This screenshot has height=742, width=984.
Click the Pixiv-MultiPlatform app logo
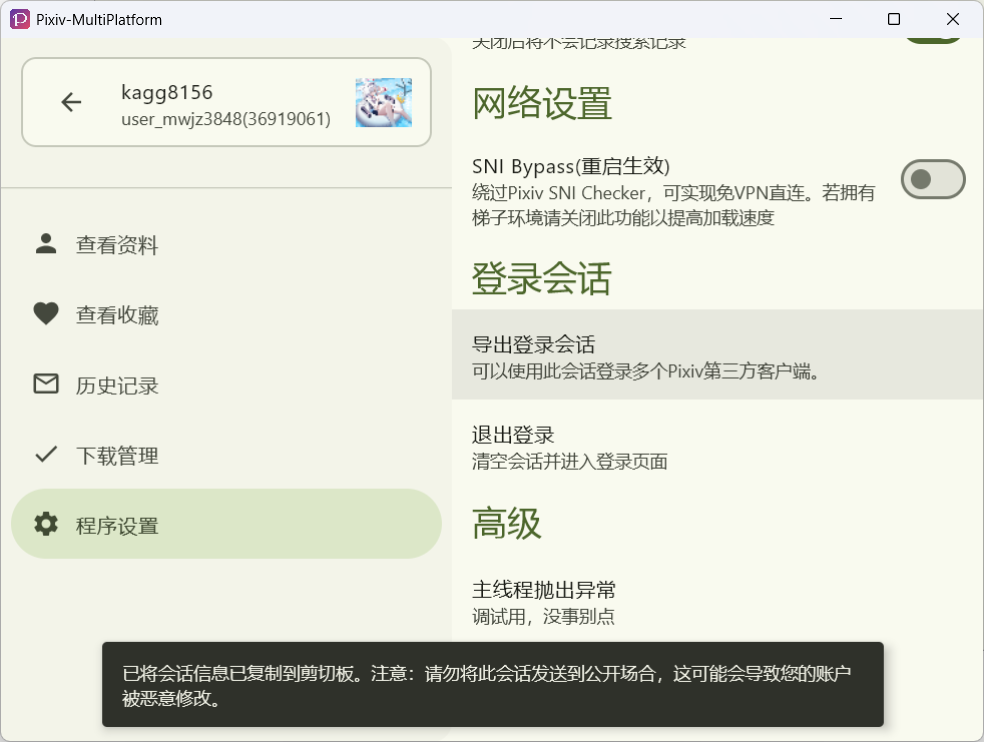coord(19,19)
